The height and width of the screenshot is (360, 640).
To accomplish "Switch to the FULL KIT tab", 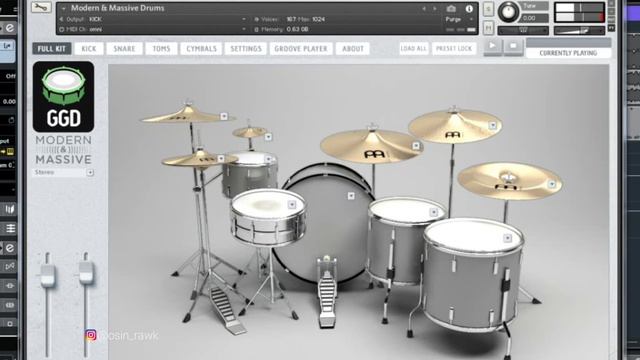I will point(52,49).
